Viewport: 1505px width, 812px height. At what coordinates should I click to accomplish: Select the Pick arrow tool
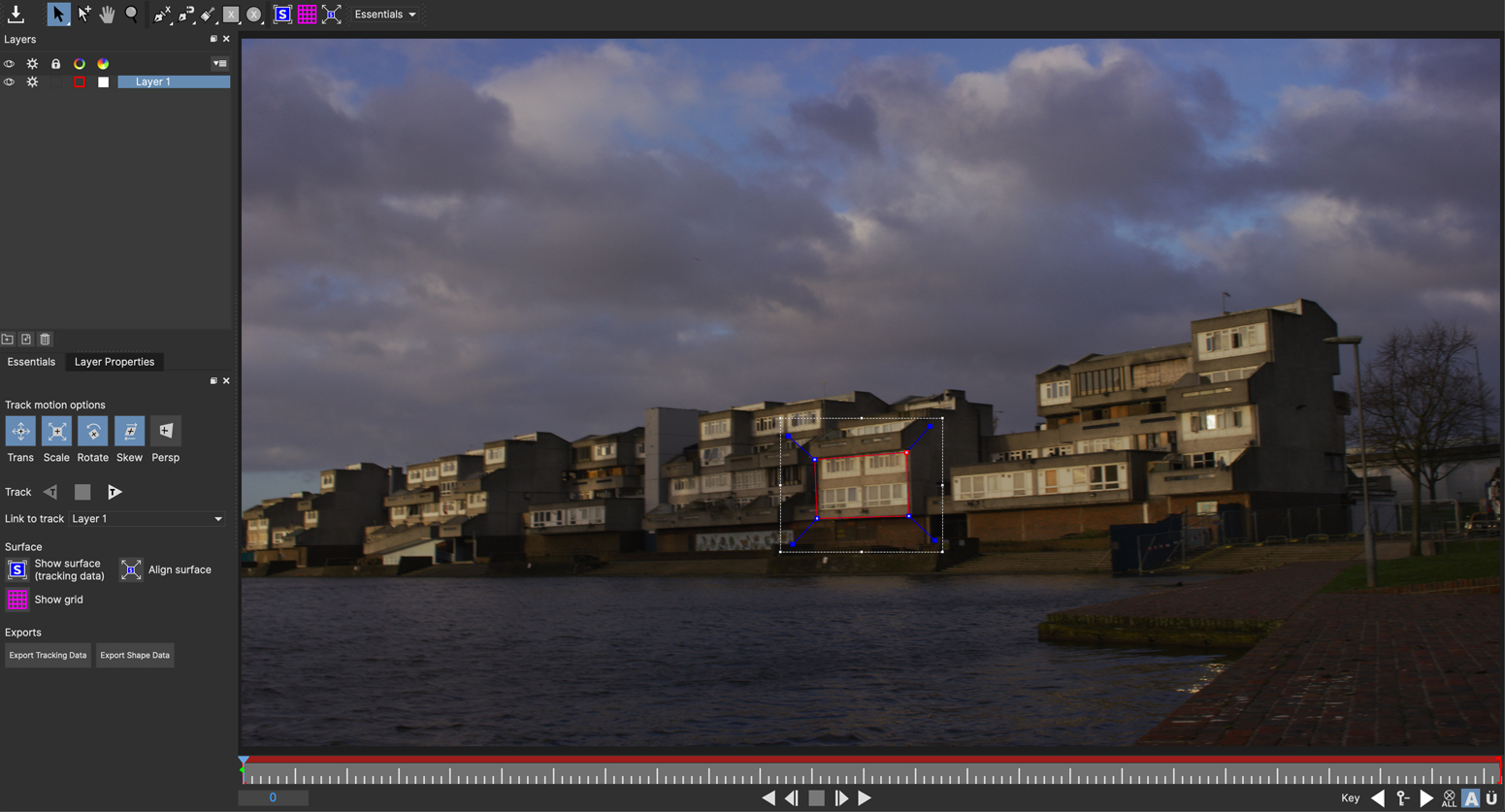(58, 14)
